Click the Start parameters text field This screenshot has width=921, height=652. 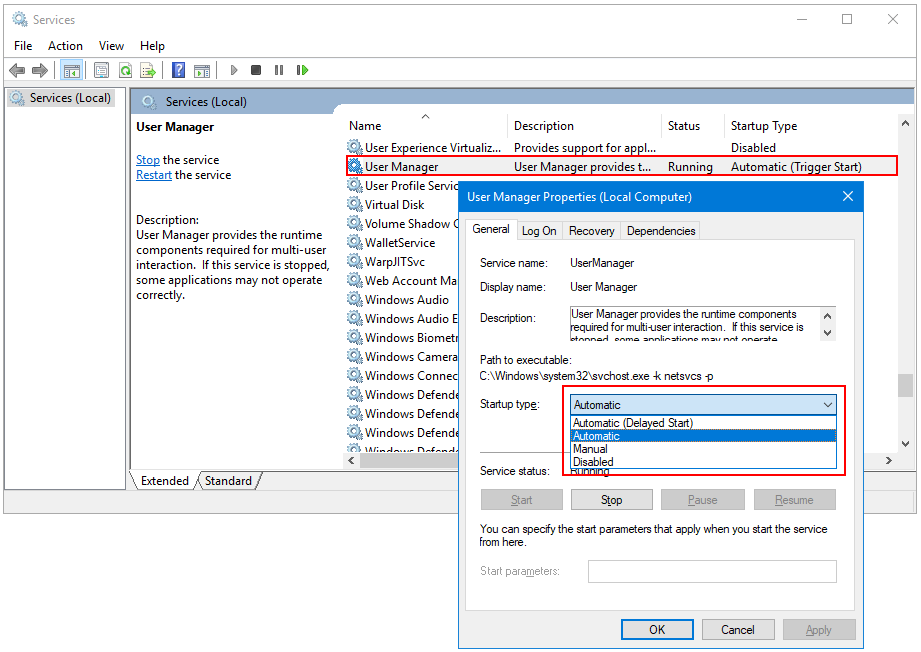click(x=711, y=571)
